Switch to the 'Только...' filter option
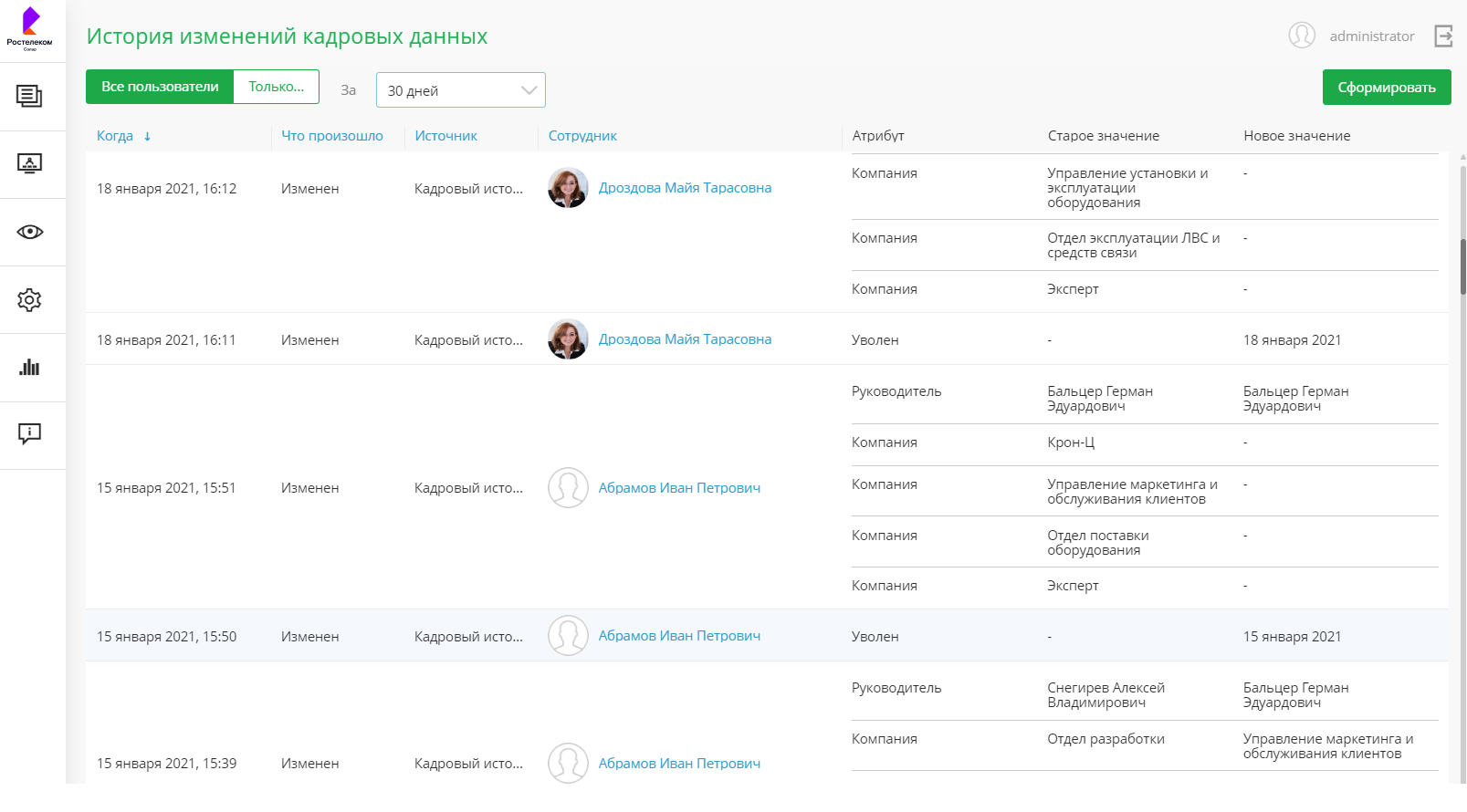The image size is (1467, 812). [x=276, y=87]
